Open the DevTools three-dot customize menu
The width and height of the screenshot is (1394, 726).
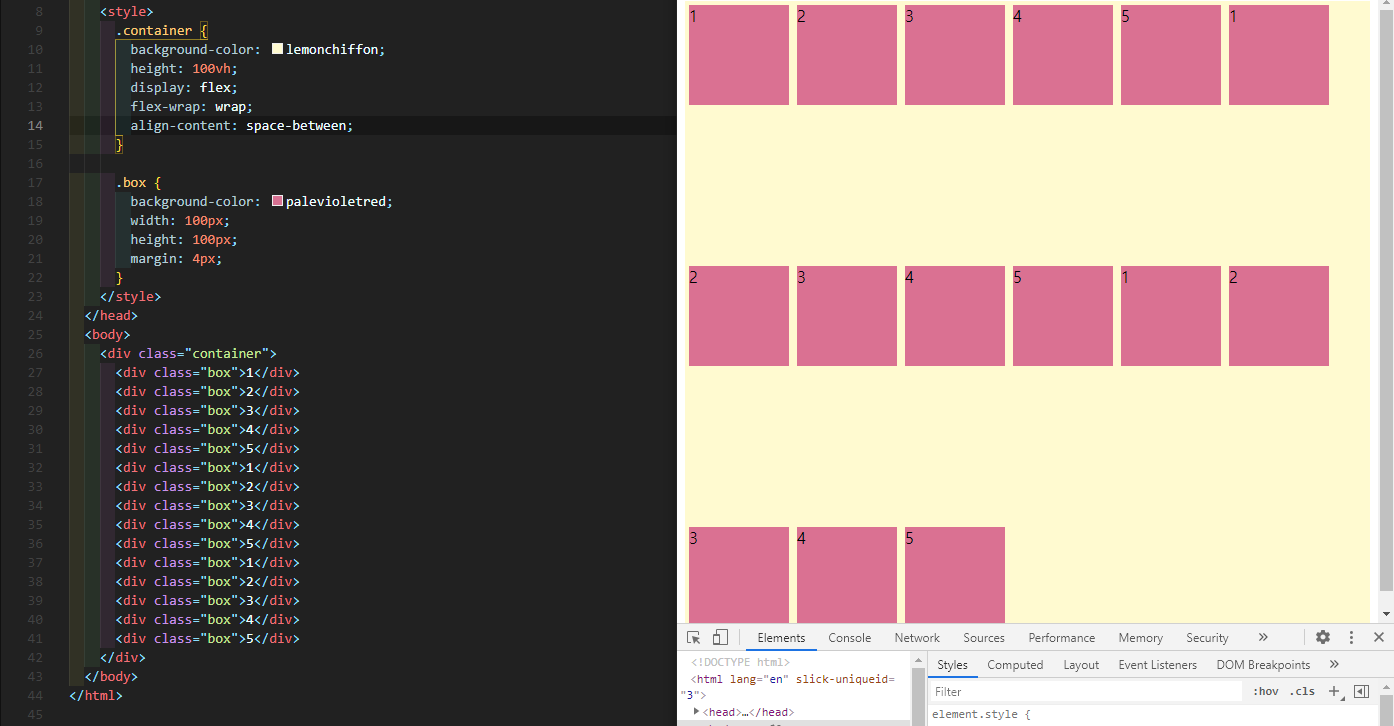pos(1351,637)
